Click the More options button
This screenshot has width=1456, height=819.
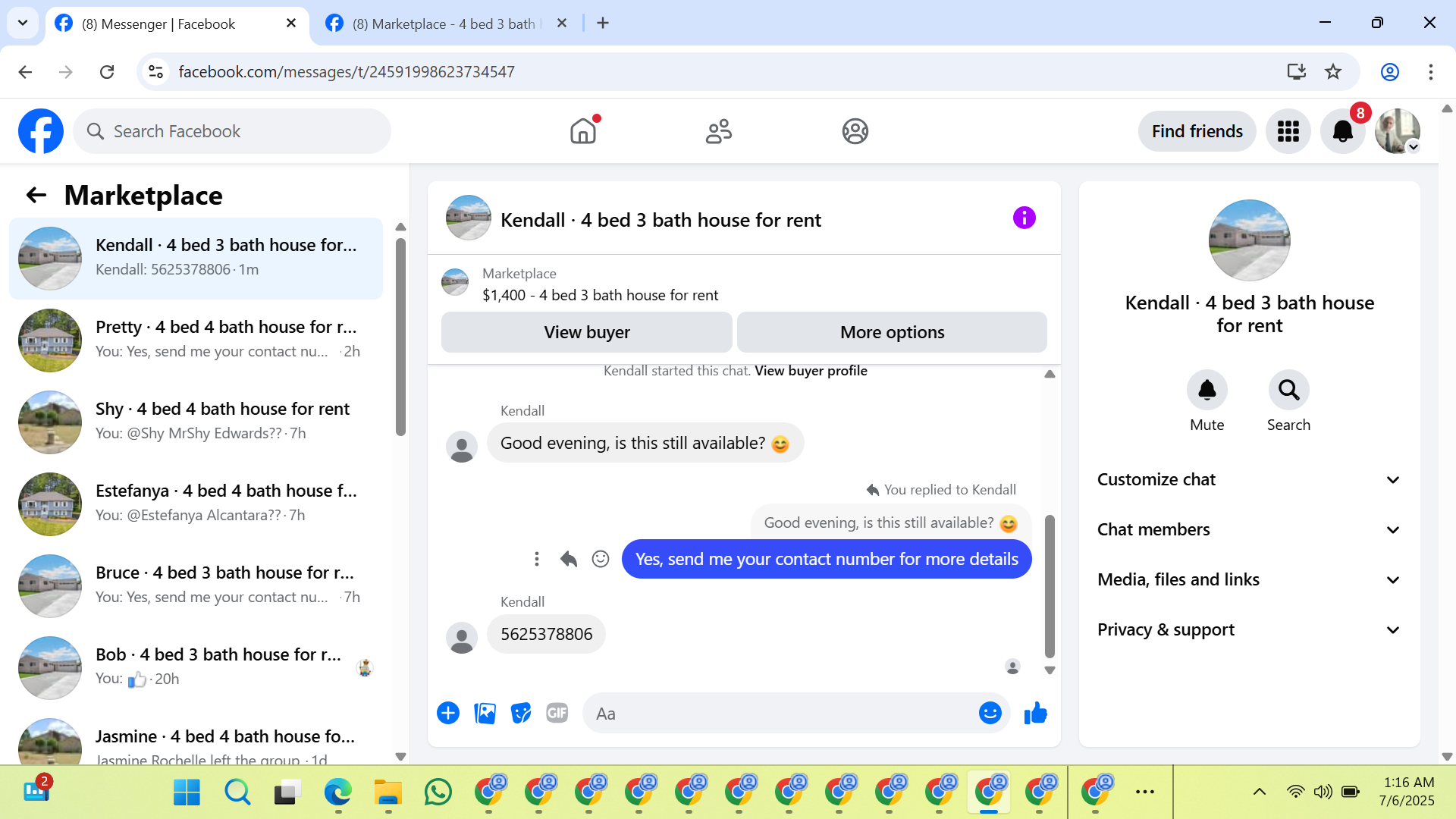(892, 333)
